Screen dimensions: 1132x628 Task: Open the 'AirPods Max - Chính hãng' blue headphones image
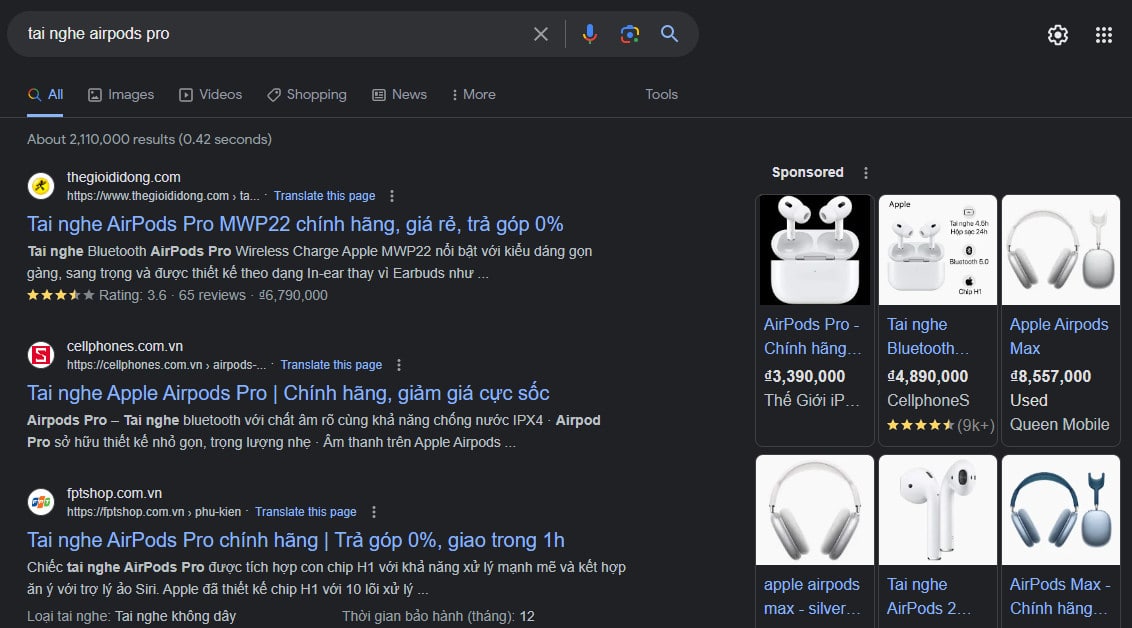click(1061, 510)
